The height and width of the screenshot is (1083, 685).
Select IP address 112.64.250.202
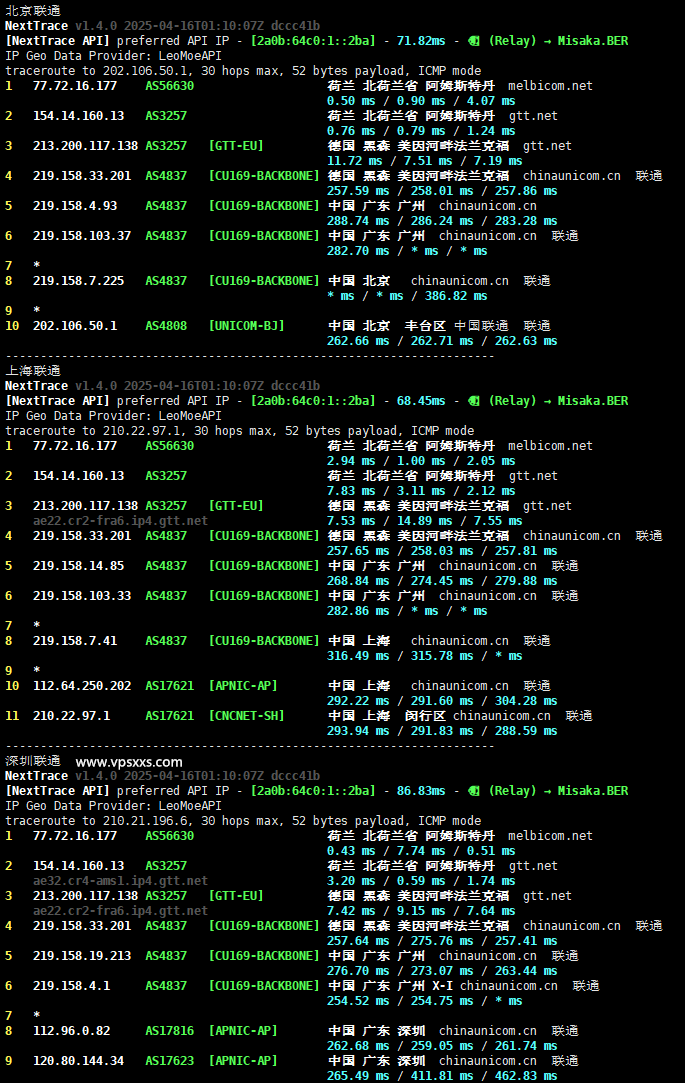[81, 686]
